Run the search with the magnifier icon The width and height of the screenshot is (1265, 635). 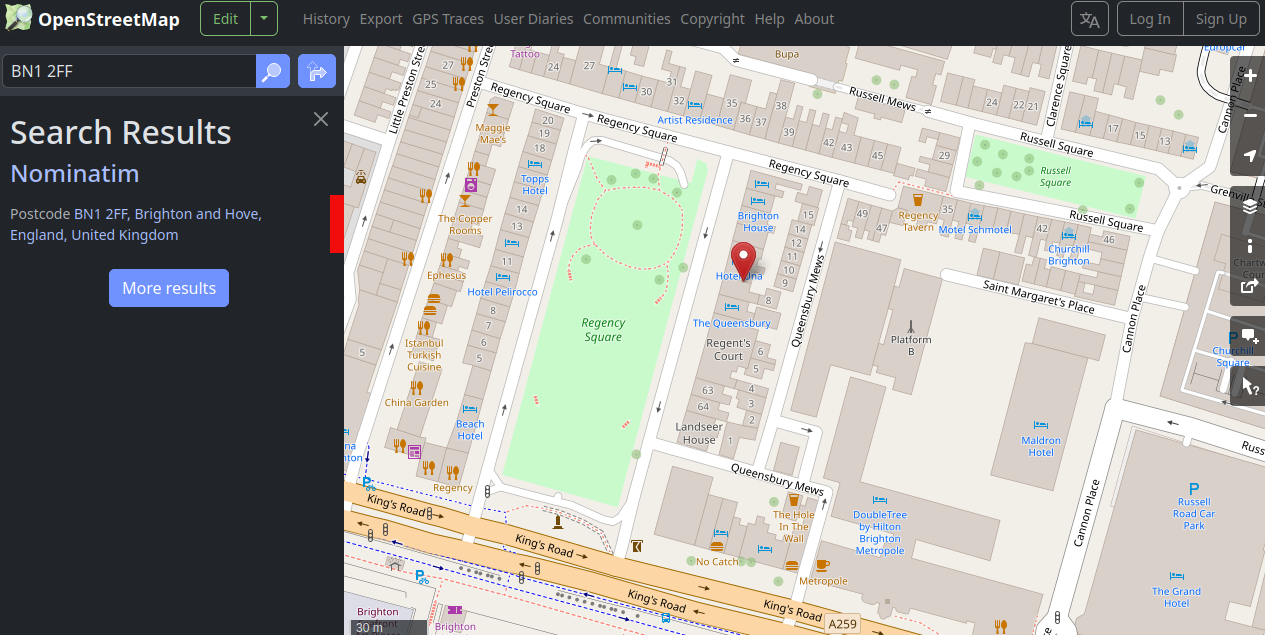pos(272,71)
